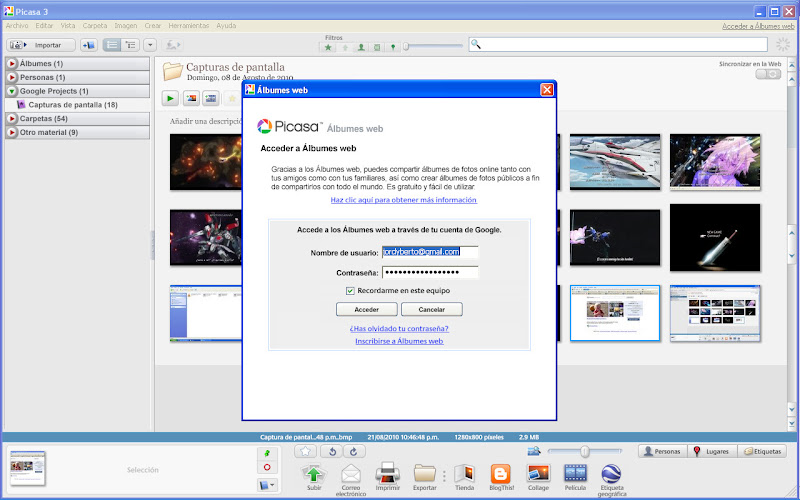Click the Exportar folder icon
800x500 pixels.
pyautogui.click(x=424, y=478)
